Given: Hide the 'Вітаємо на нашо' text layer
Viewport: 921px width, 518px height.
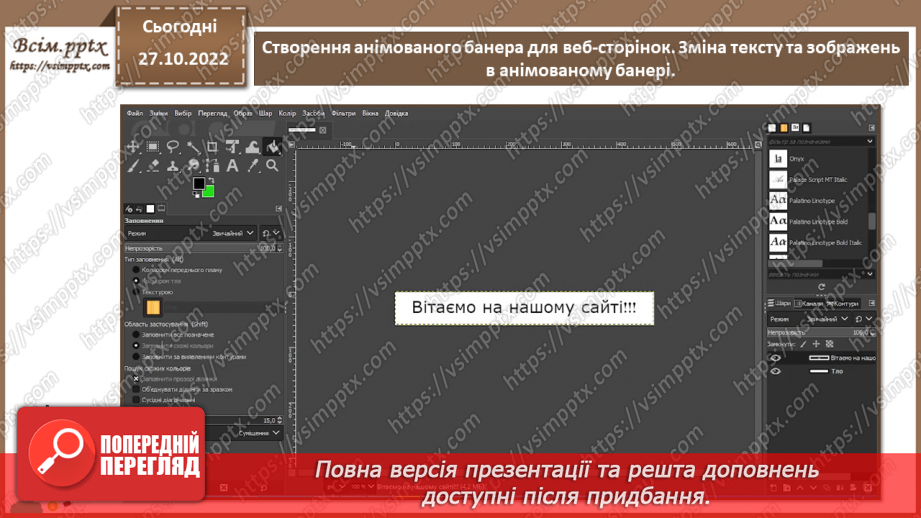Looking at the screenshot, I should pos(775,358).
